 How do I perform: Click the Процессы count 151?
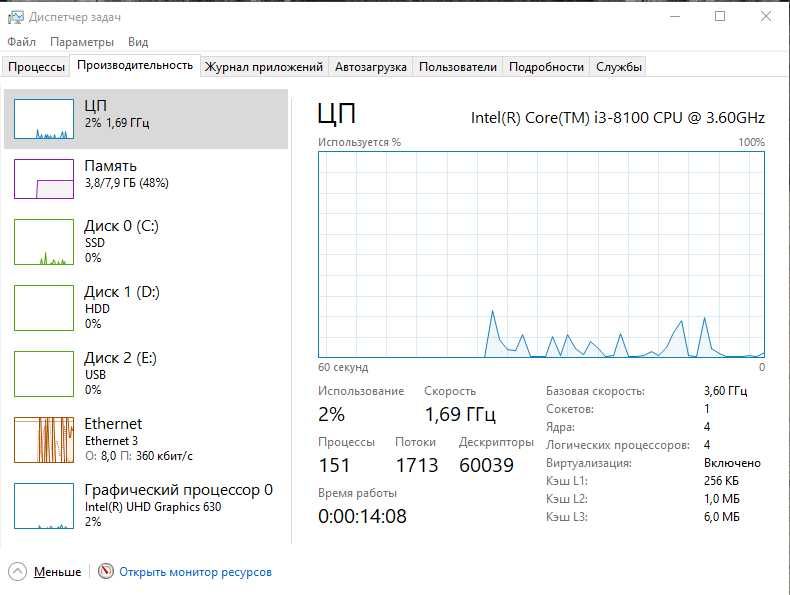334,465
